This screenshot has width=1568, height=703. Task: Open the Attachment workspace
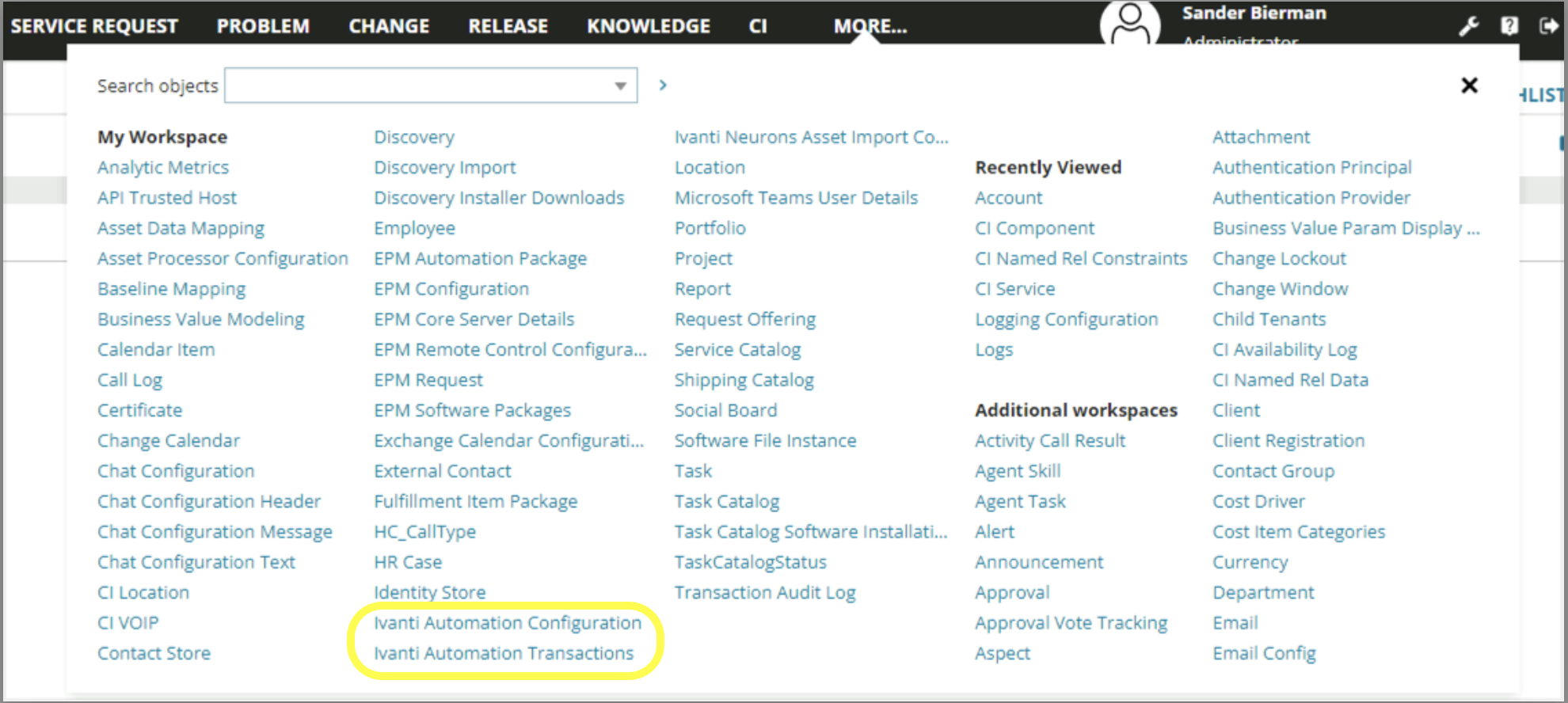1261,137
